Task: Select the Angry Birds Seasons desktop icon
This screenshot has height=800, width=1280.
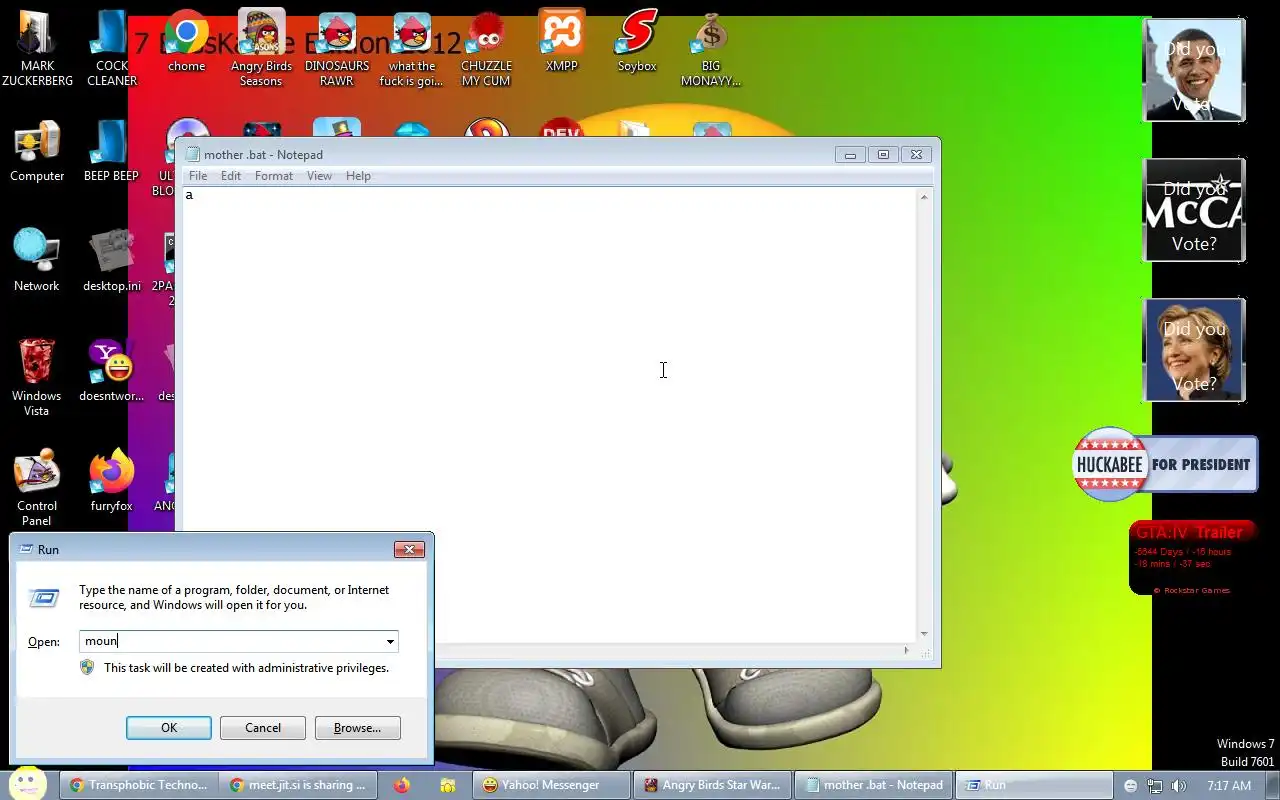Action: point(261,48)
